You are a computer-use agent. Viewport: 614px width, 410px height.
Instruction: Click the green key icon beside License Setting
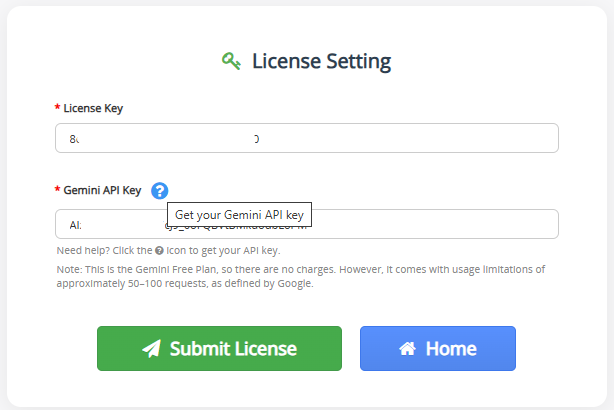pyautogui.click(x=231, y=61)
